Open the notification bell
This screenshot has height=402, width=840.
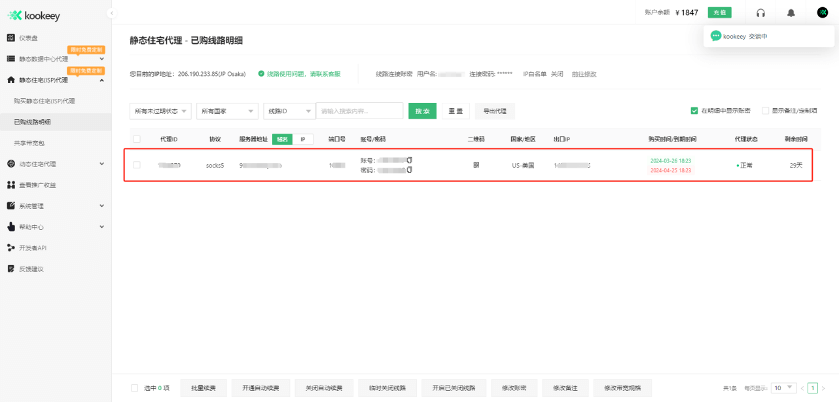(791, 13)
